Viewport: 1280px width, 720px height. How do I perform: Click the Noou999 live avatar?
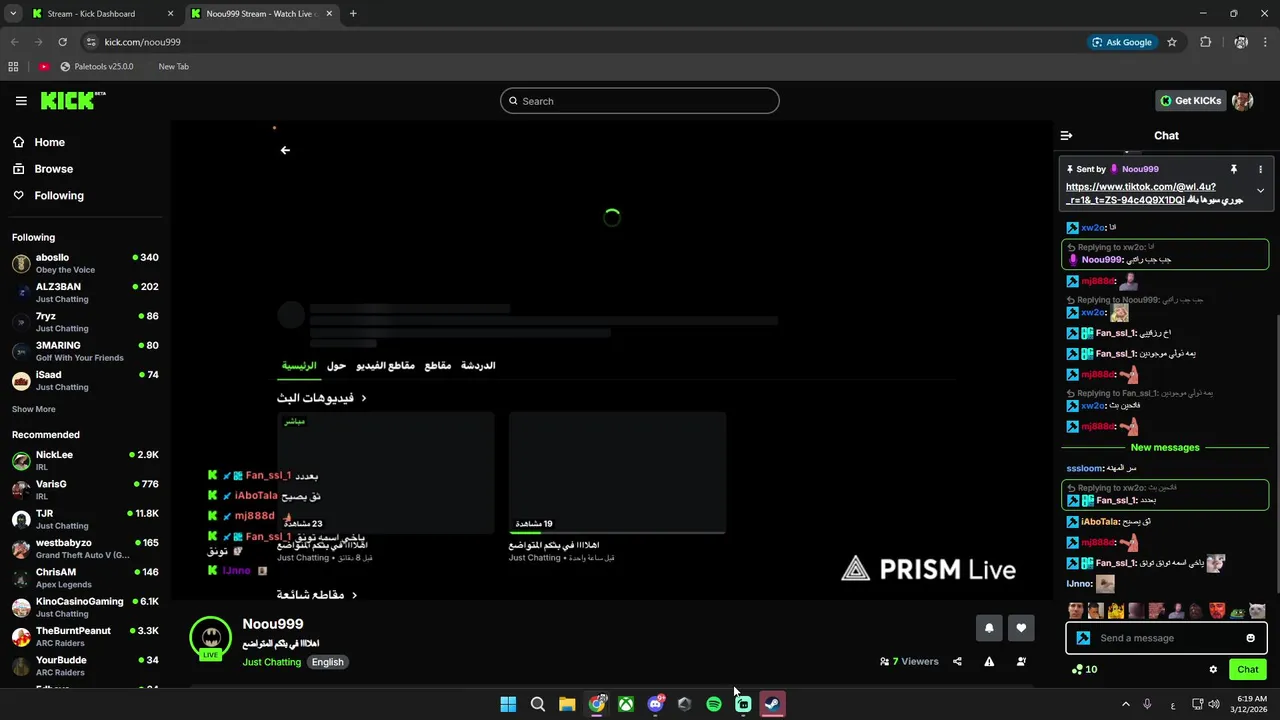210,638
